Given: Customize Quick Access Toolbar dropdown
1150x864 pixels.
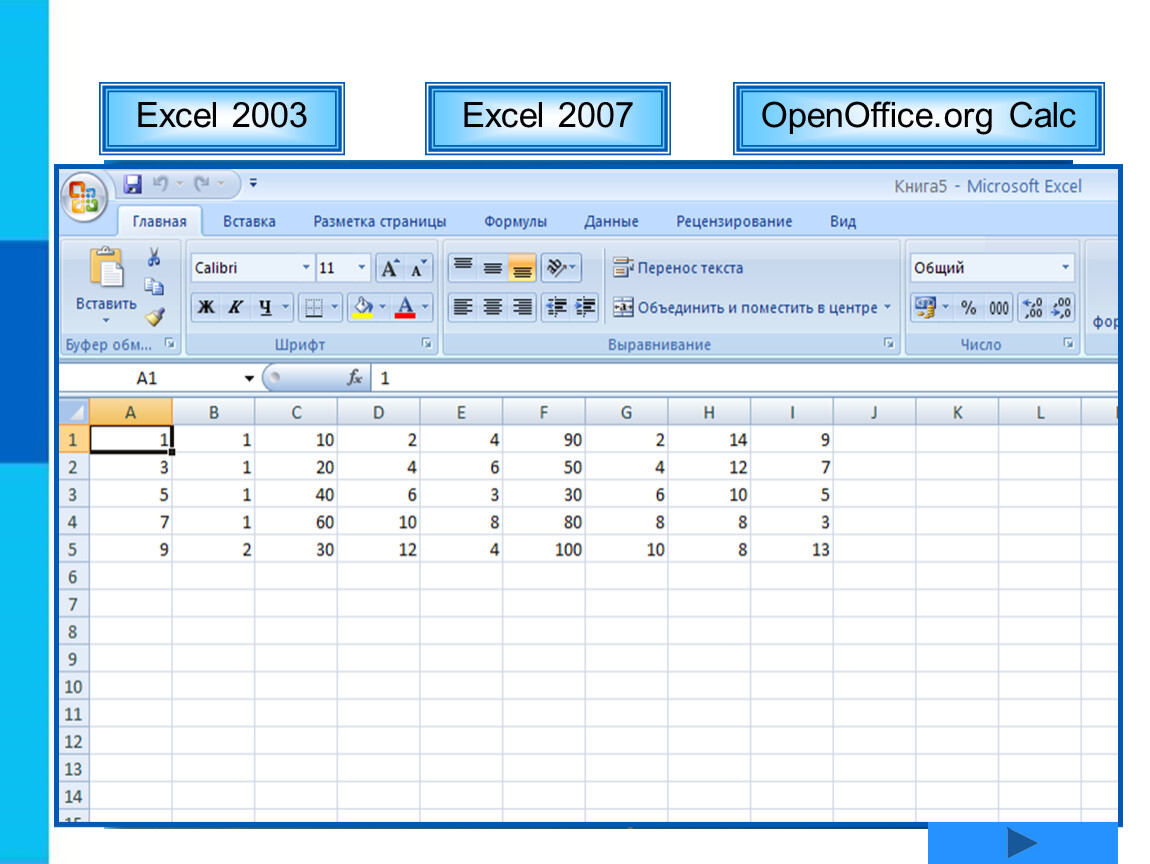Looking at the screenshot, I should (x=253, y=183).
